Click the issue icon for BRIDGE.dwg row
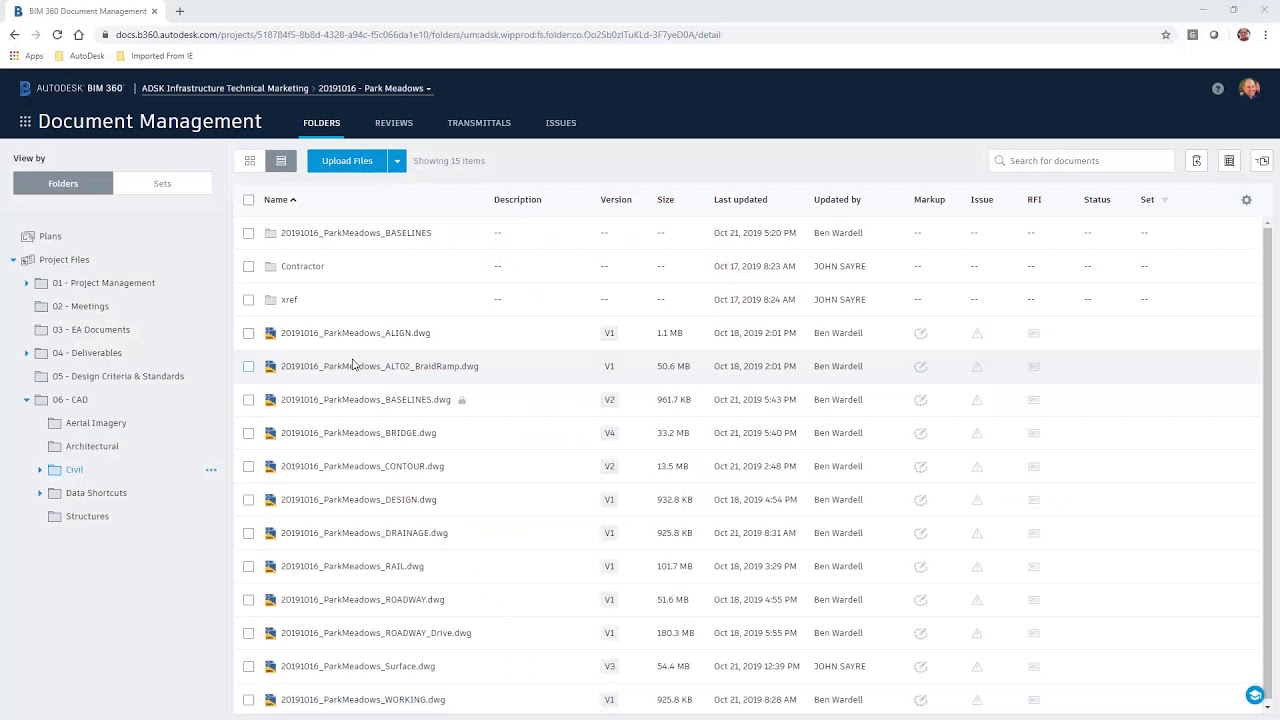Image resolution: width=1280 pixels, height=720 pixels. [x=977, y=433]
